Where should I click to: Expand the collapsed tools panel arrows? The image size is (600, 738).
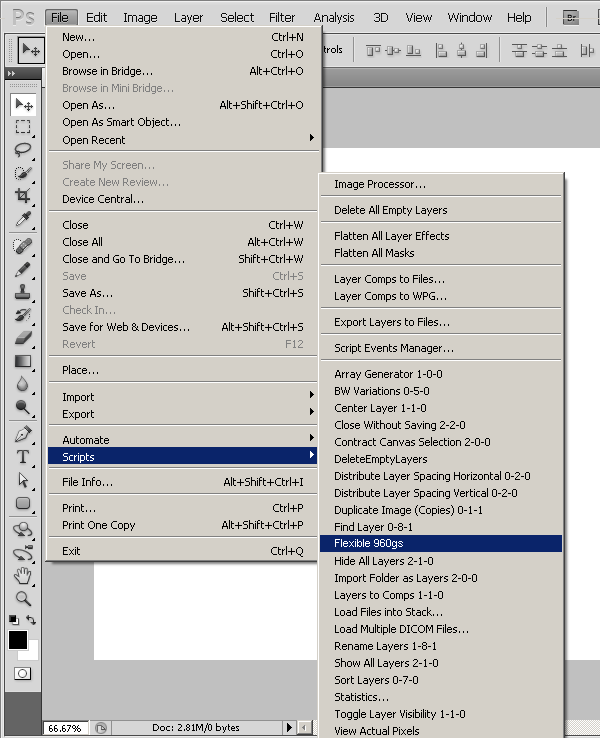[x=12, y=73]
